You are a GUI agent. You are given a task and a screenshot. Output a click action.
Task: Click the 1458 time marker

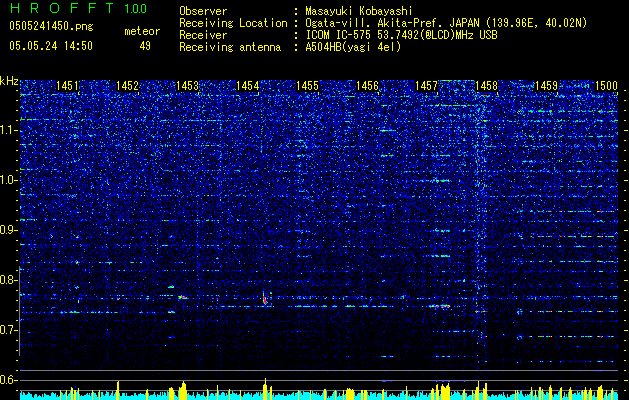pos(486,86)
